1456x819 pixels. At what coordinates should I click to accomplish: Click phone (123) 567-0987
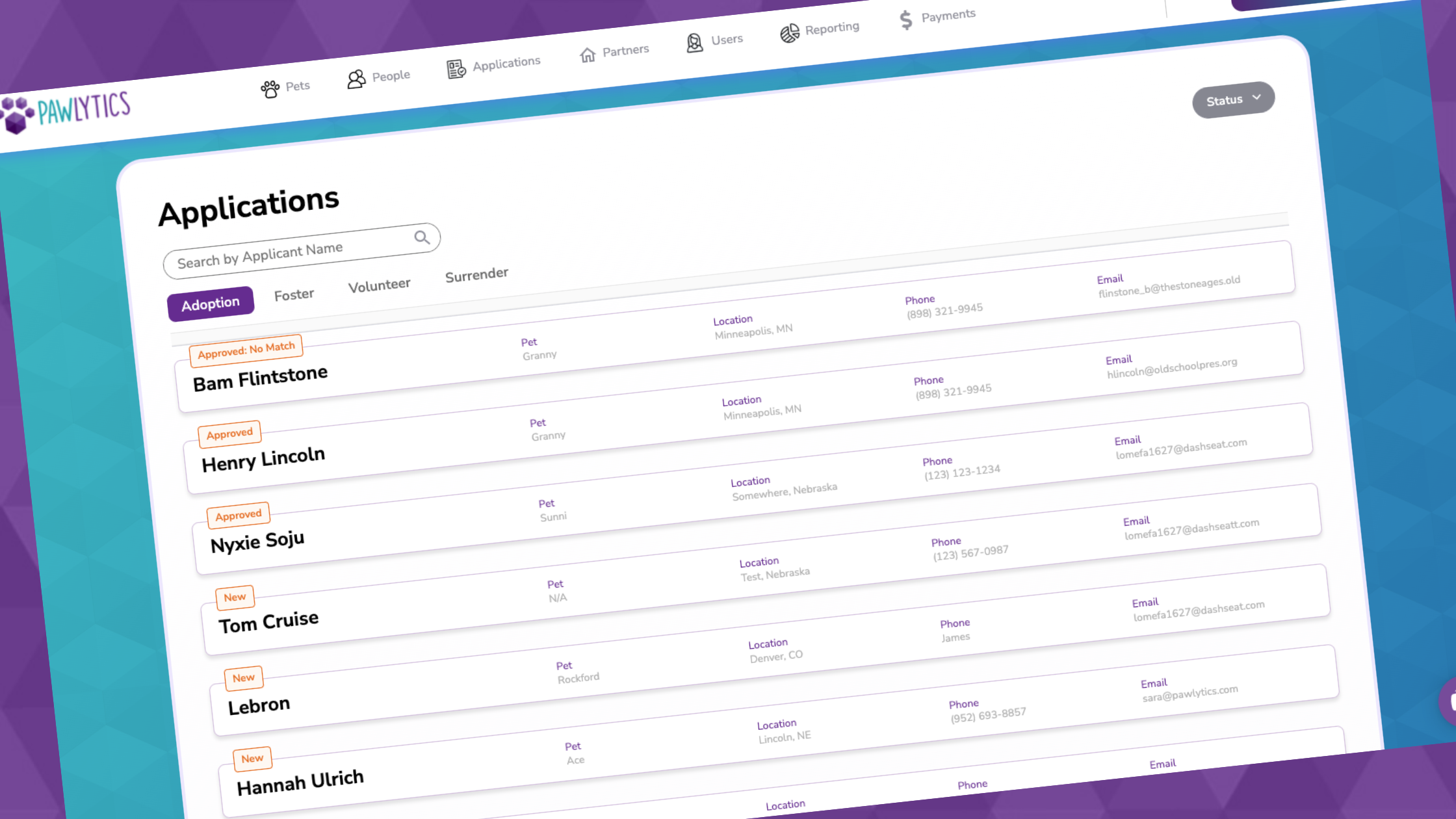pos(970,553)
